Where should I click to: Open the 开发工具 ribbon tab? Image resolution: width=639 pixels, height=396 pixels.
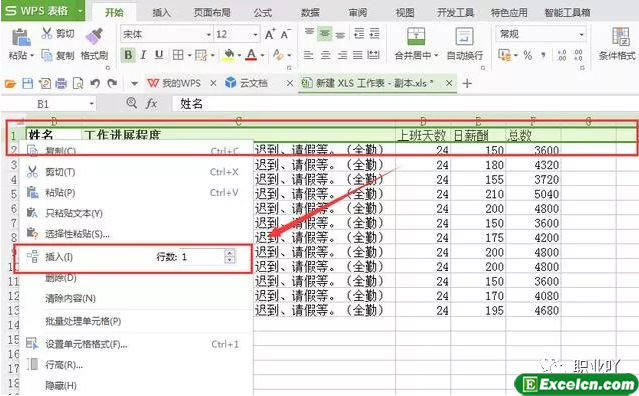coord(455,13)
